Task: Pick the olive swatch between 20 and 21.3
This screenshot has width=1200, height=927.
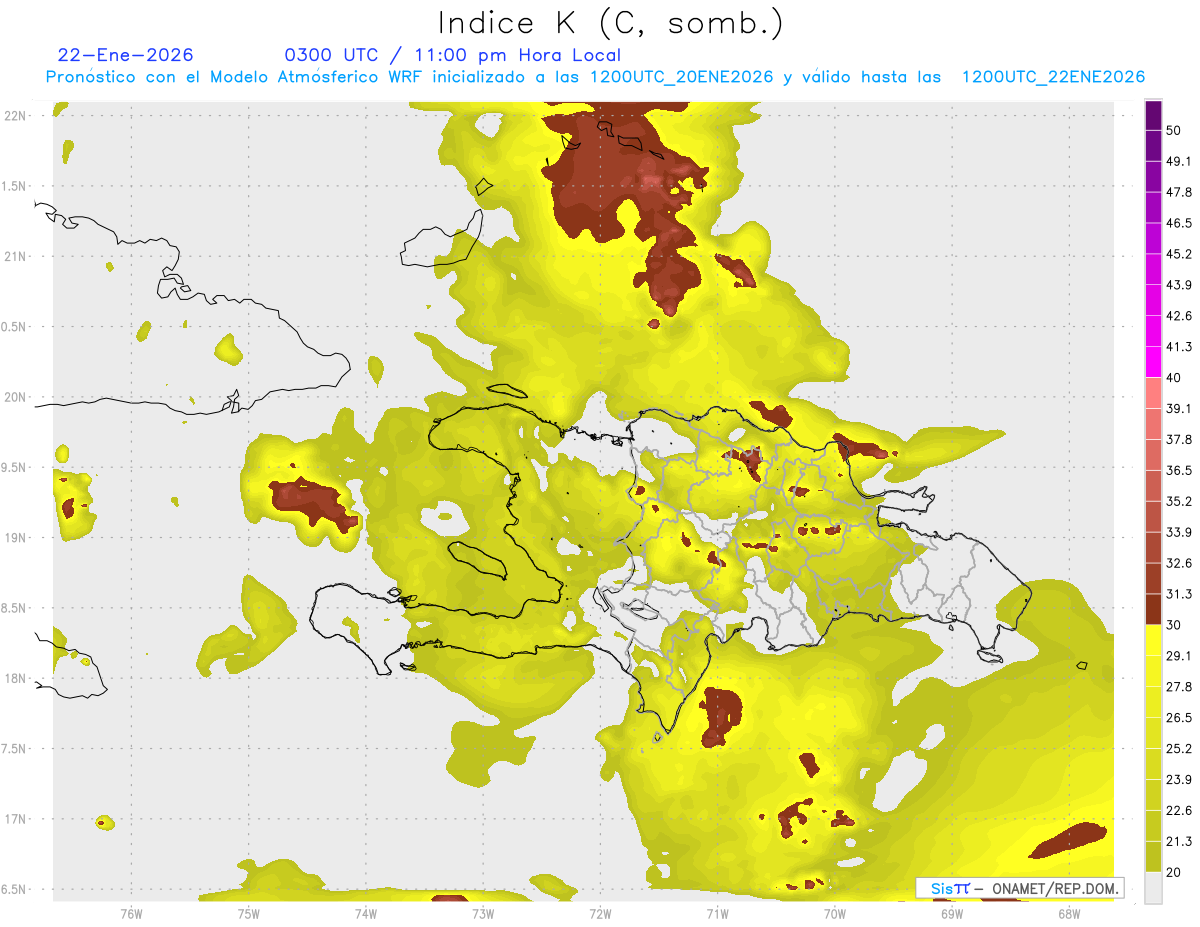Action: 1153,857
